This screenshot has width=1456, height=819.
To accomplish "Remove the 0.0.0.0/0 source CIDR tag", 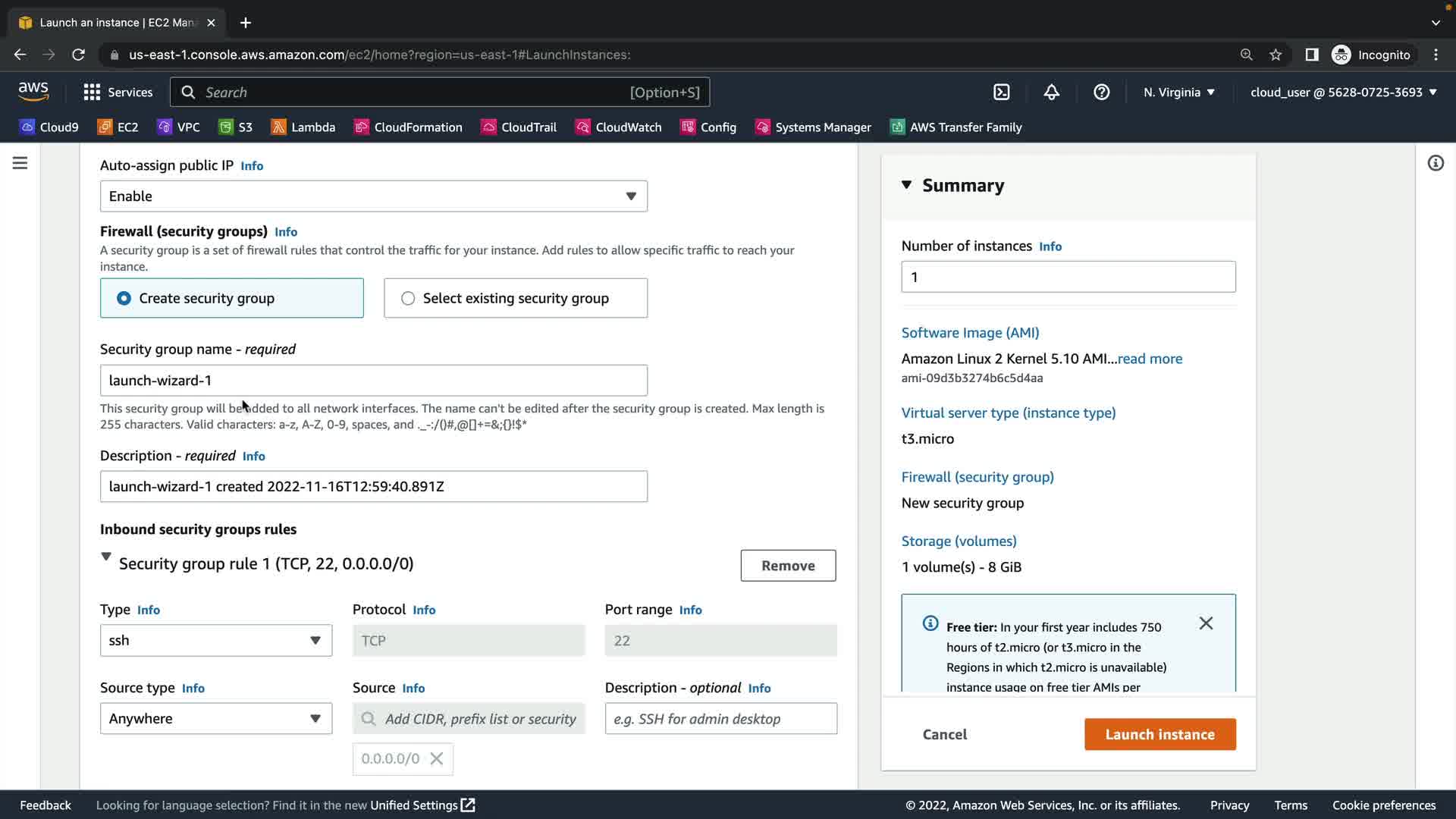I will [x=437, y=759].
